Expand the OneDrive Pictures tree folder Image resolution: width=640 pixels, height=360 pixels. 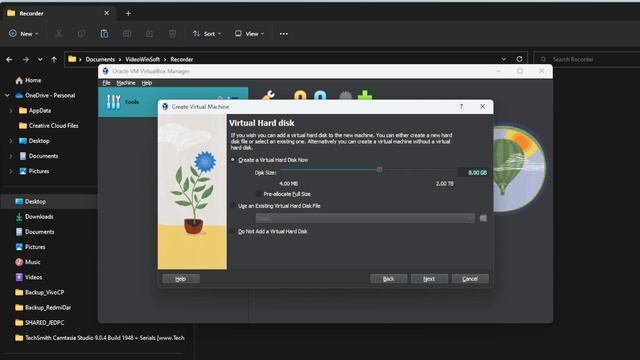click(x=11, y=171)
